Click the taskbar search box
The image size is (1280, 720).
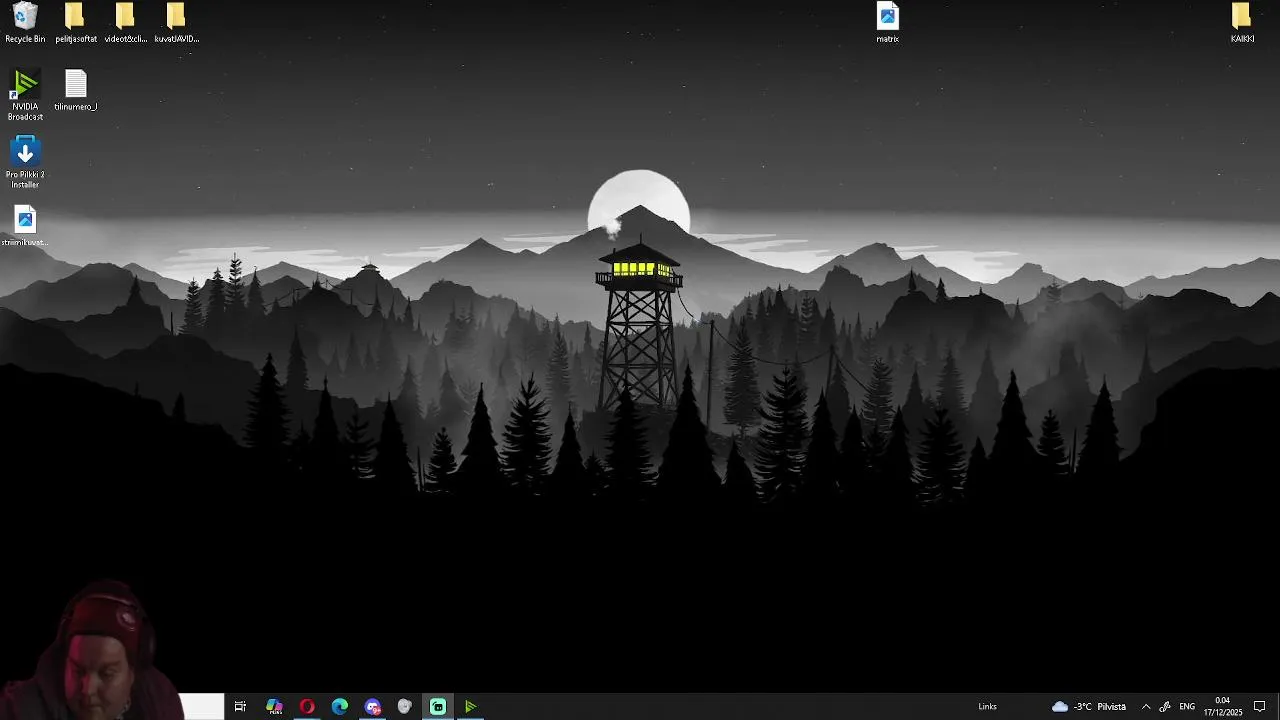click(202, 707)
